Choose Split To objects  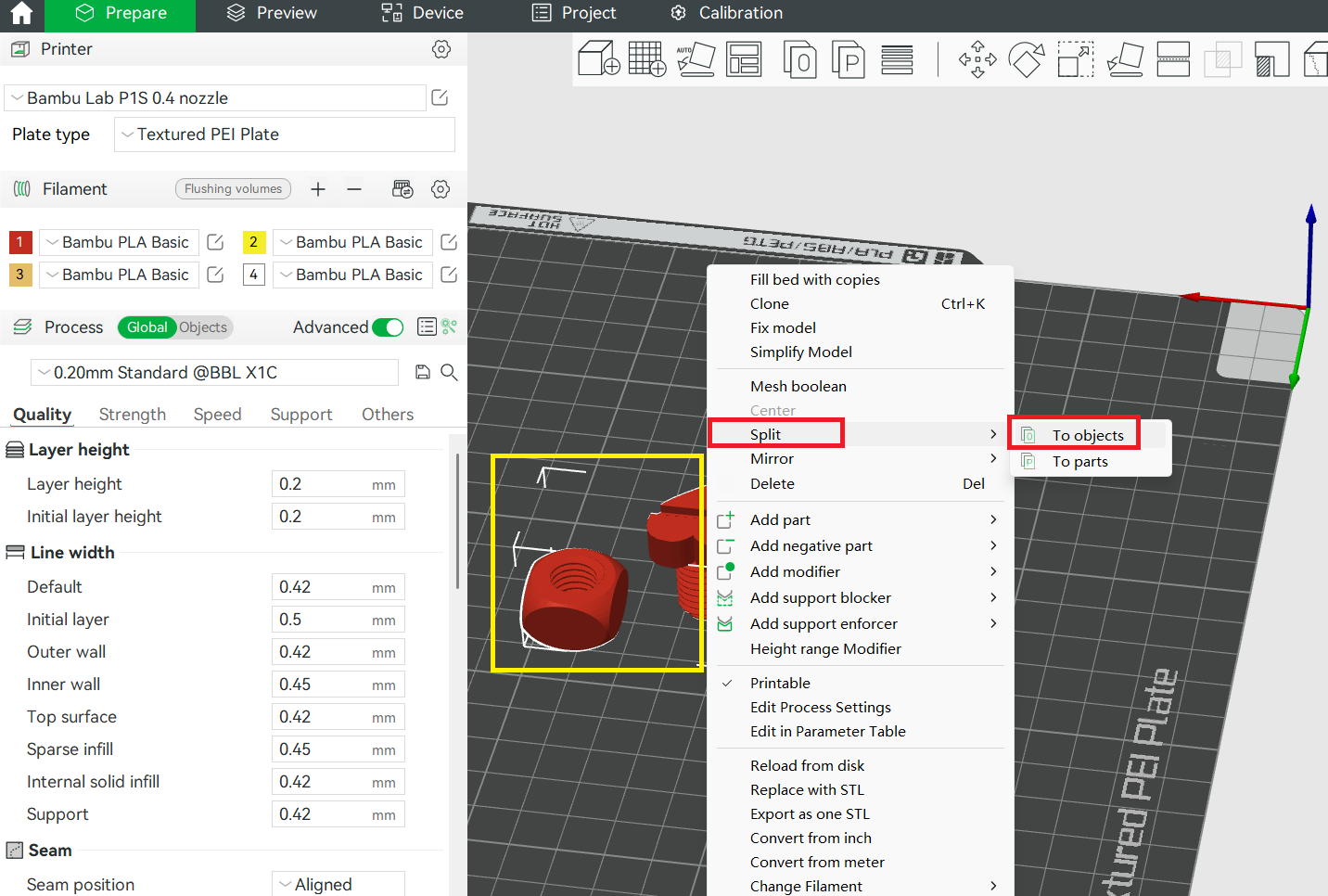click(x=1089, y=435)
